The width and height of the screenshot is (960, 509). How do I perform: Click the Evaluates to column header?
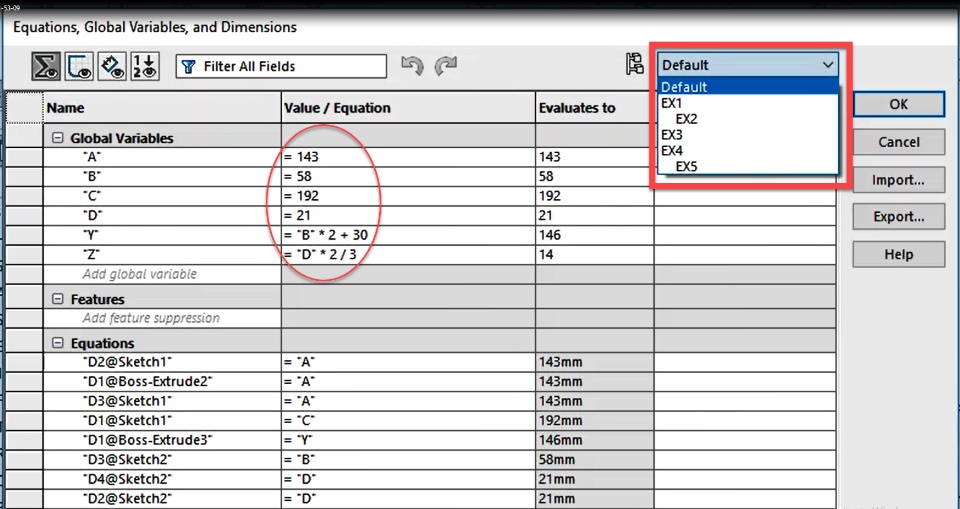[x=594, y=108]
